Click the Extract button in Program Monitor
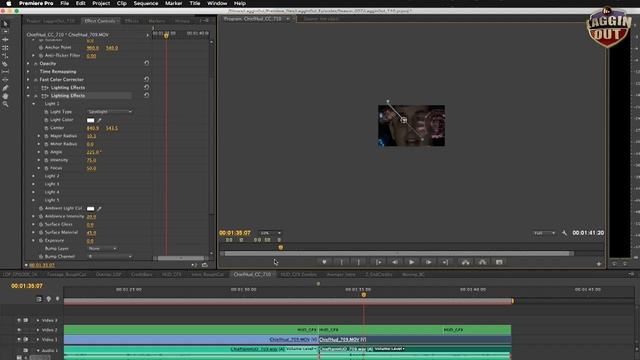640x360 pixels. pos(482,262)
